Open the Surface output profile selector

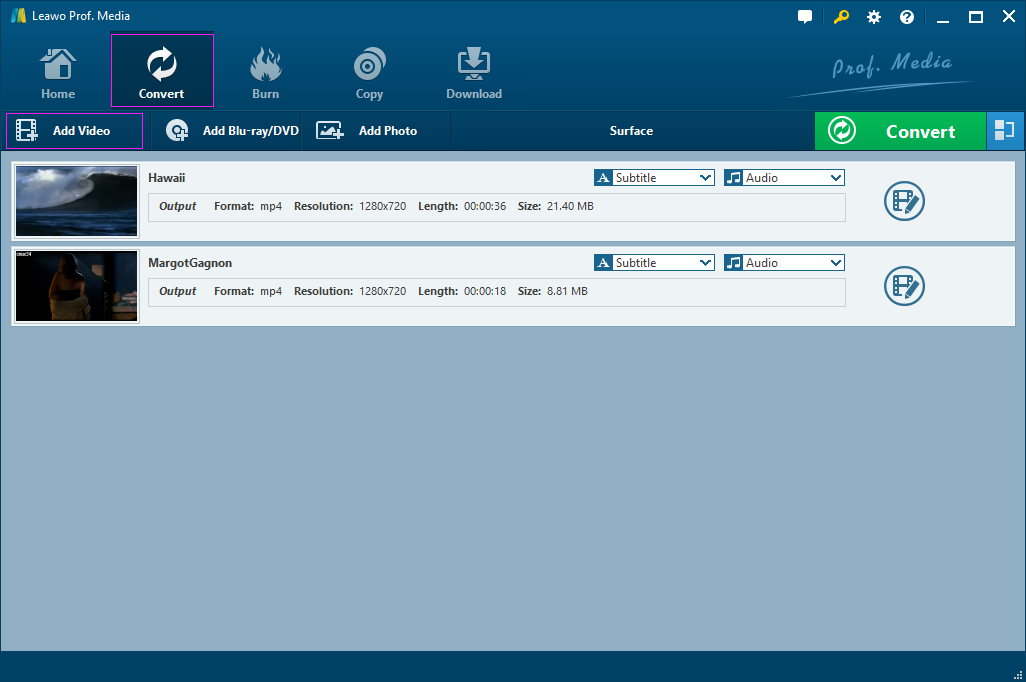[x=631, y=131]
